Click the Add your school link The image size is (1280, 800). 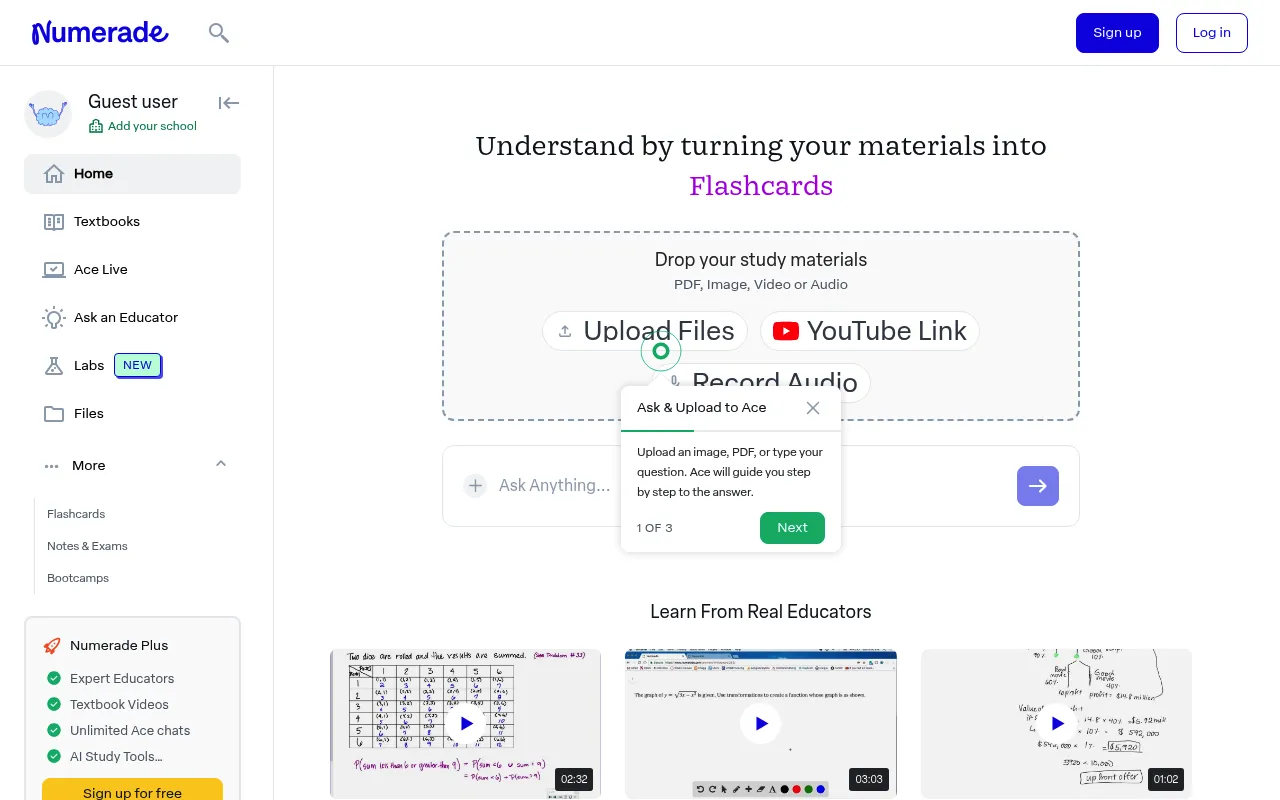(143, 126)
